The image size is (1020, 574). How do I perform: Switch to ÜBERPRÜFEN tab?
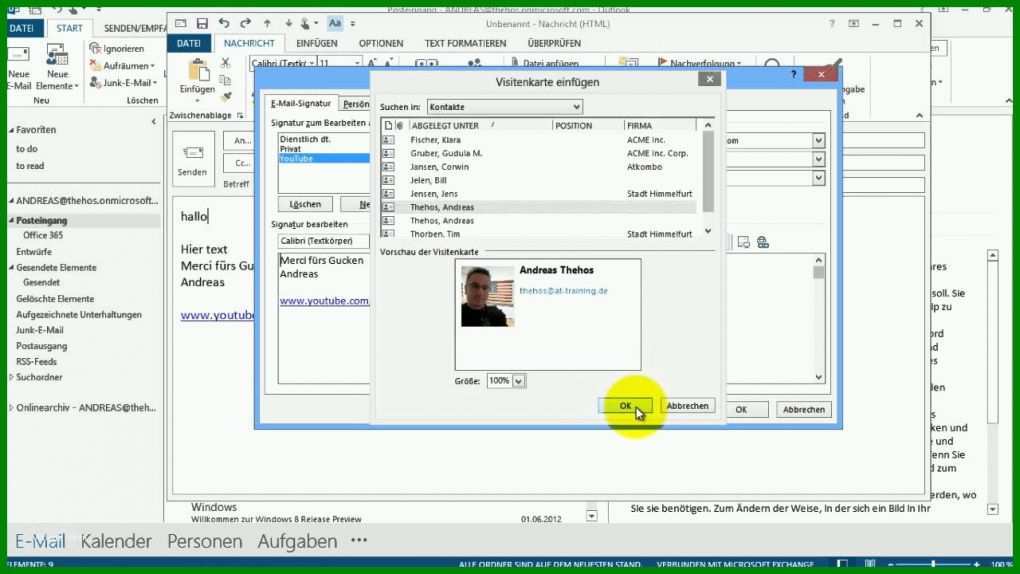coord(554,43)
